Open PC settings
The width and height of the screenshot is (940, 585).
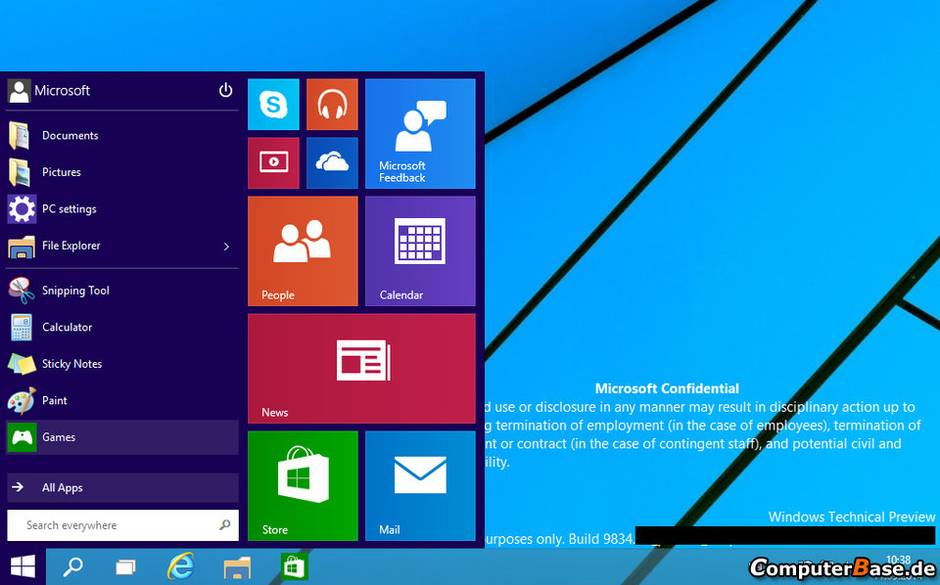pyautogui.click(x=122, y=209)
